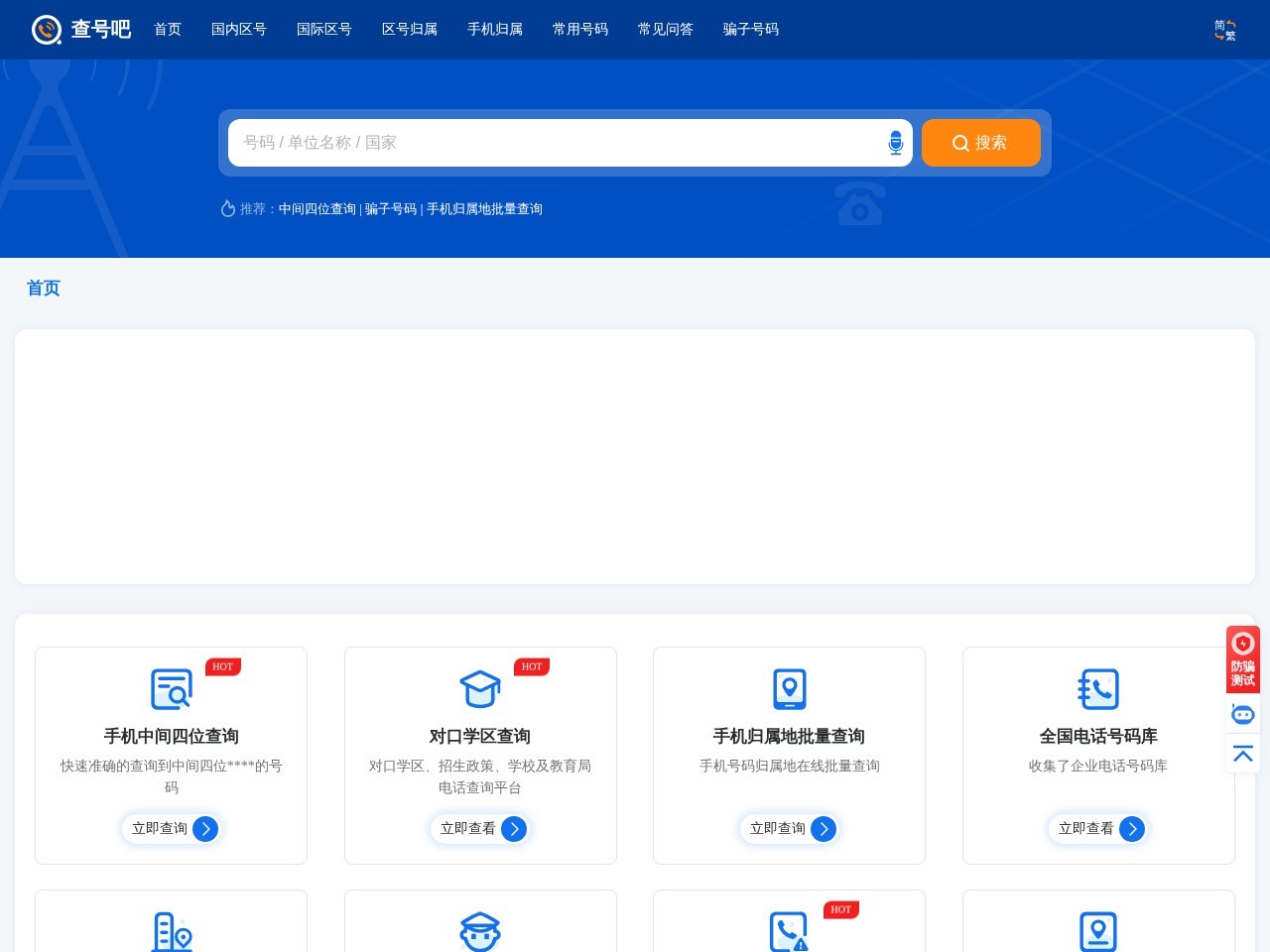The height and width of the screenshot is (952, 1270).
Task: Toggle simplified/traditional Chinese icon
Action: click(x=1225, y=30)
